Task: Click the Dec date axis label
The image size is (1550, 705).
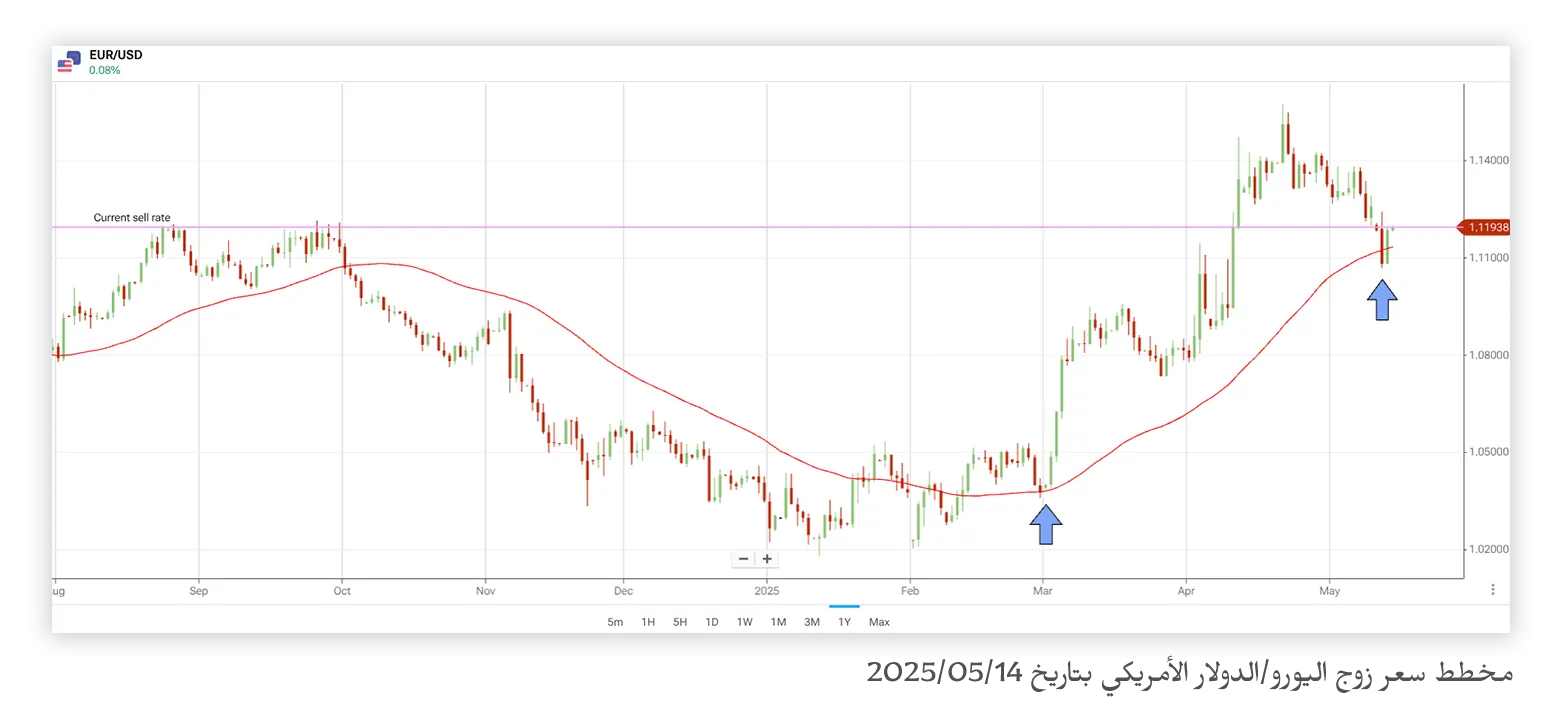Action: coord(623,591)
